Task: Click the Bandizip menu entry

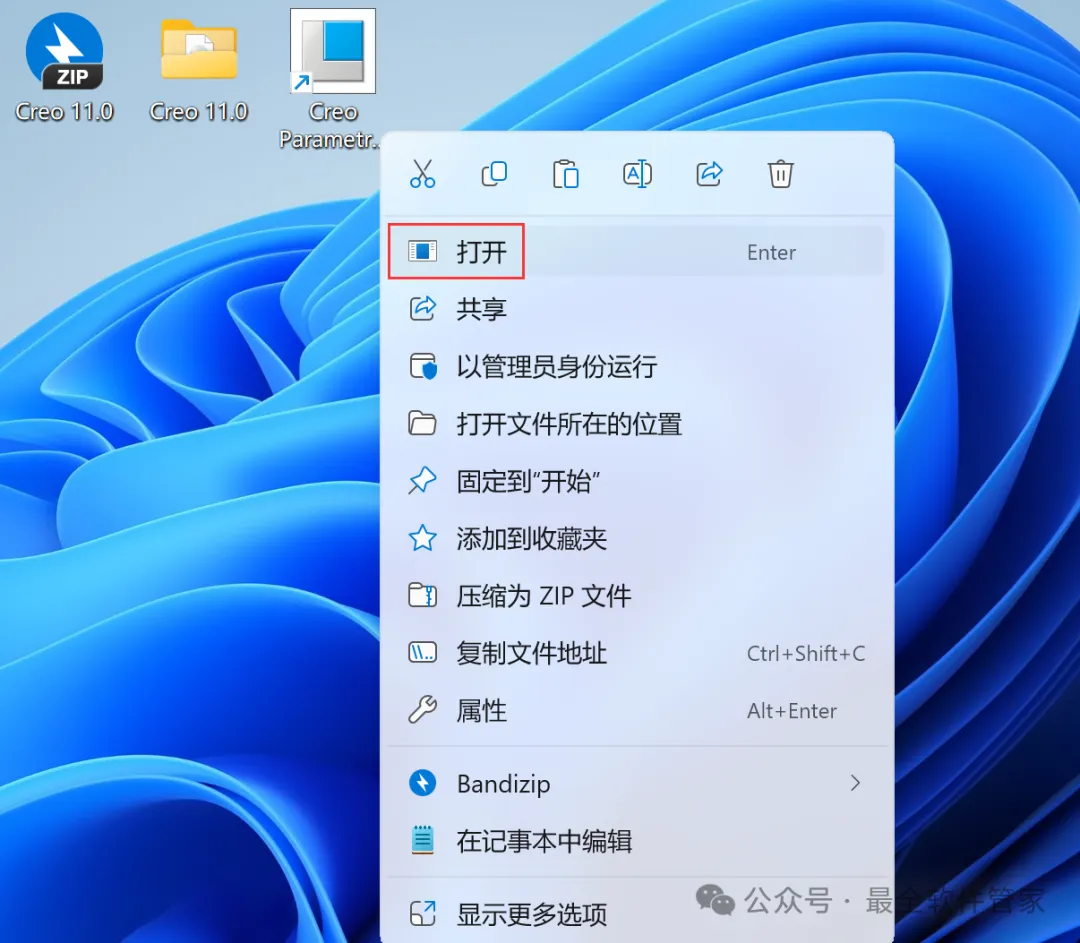Action: click(636, 783)
